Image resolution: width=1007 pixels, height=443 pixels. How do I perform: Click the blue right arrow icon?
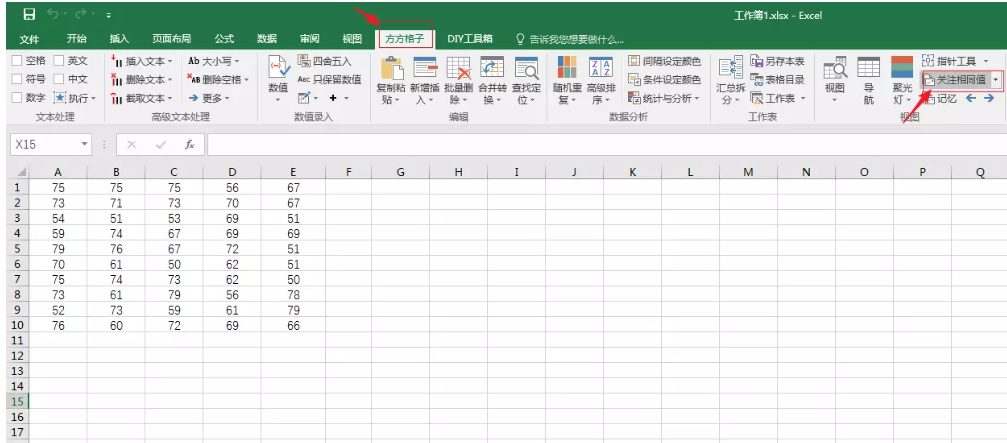(x=989, y=98)
